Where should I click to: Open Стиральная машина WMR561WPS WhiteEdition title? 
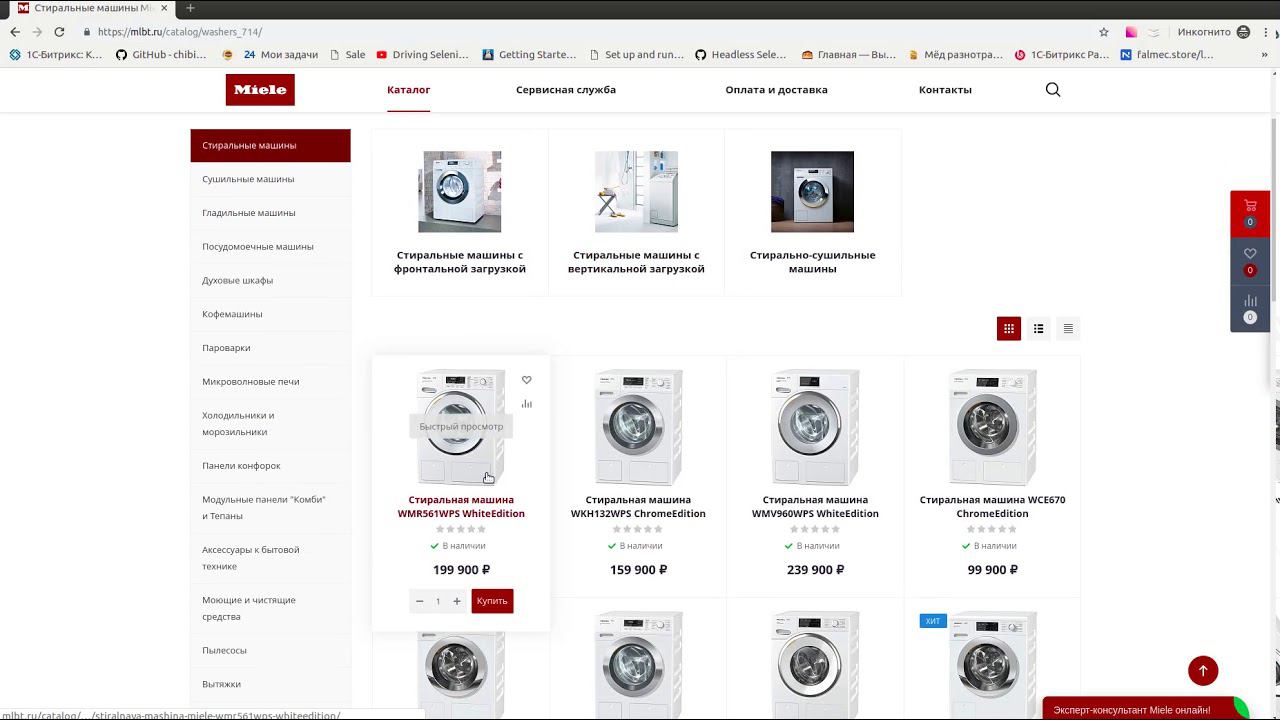(461, 507)
